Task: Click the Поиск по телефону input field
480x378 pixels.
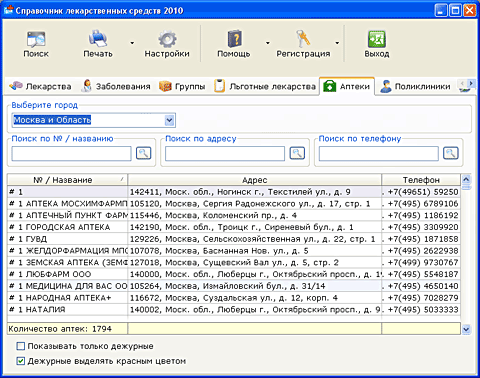Action: pos(379,153)
